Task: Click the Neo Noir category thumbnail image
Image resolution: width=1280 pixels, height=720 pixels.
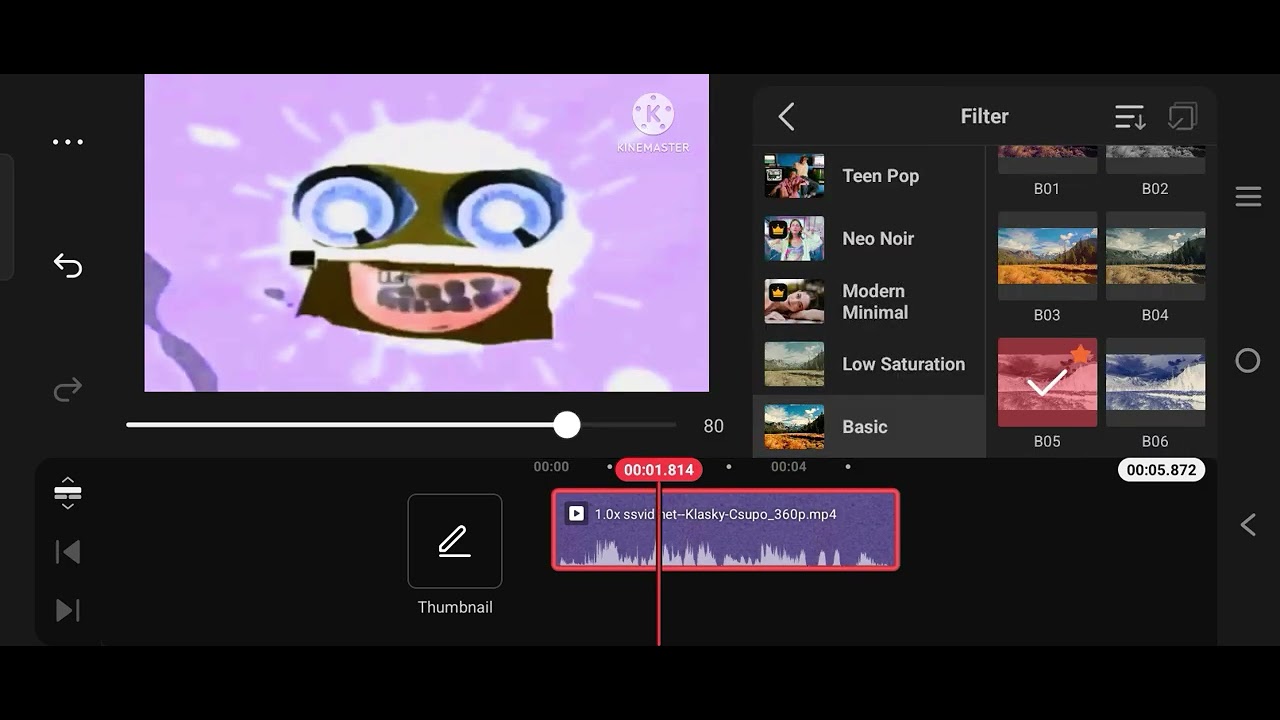Action: (794, 238)
